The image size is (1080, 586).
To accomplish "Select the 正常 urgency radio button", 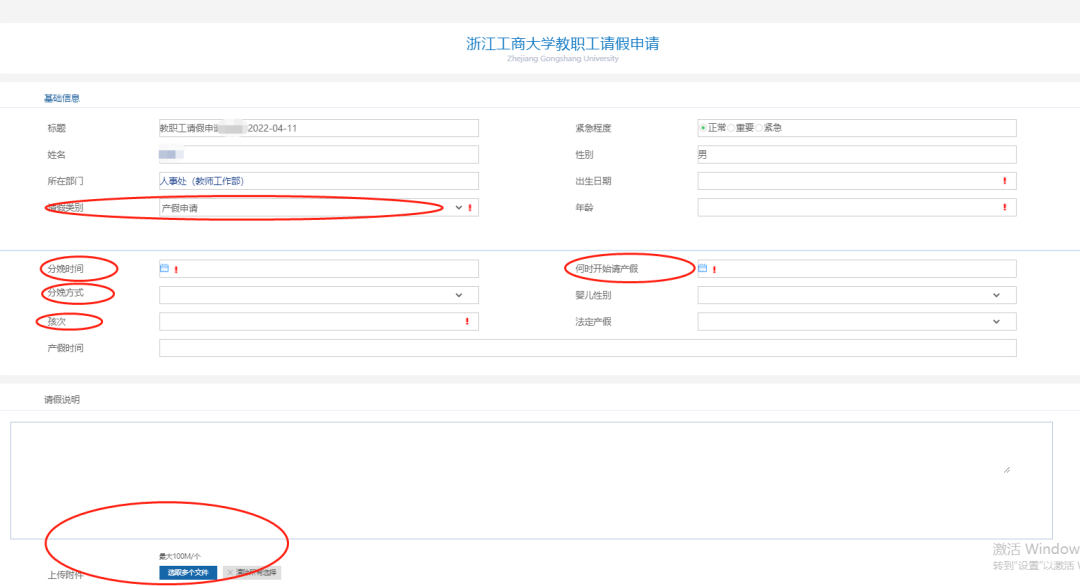I will [x=702, y=128].
